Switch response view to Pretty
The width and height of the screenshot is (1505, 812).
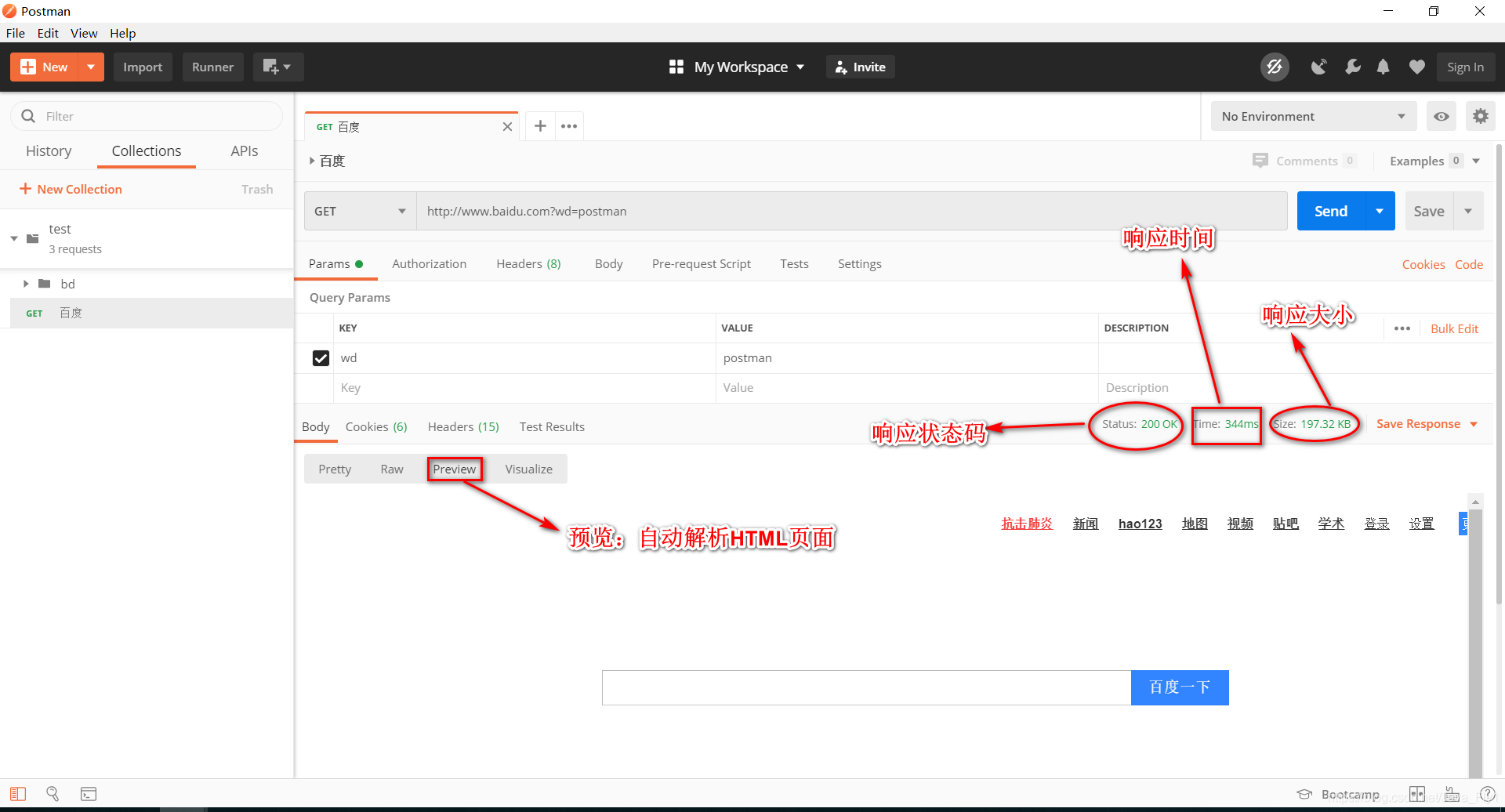(335, 469)
